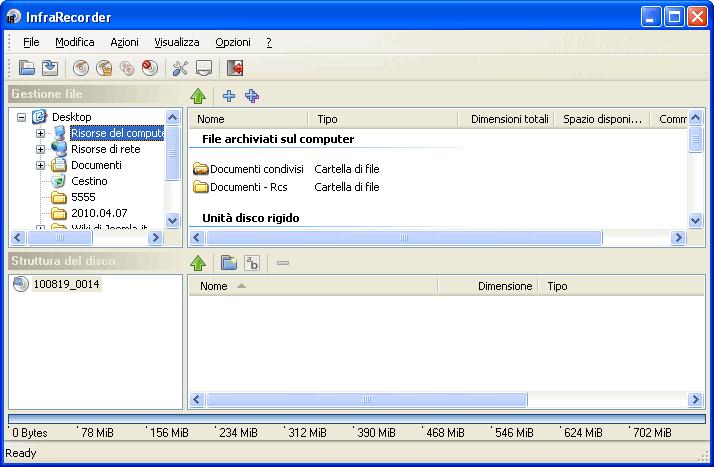This screenshot has height=467, width=714.
Task: Click the Desktop icon in folder tree
Action: tap(40, 117)
